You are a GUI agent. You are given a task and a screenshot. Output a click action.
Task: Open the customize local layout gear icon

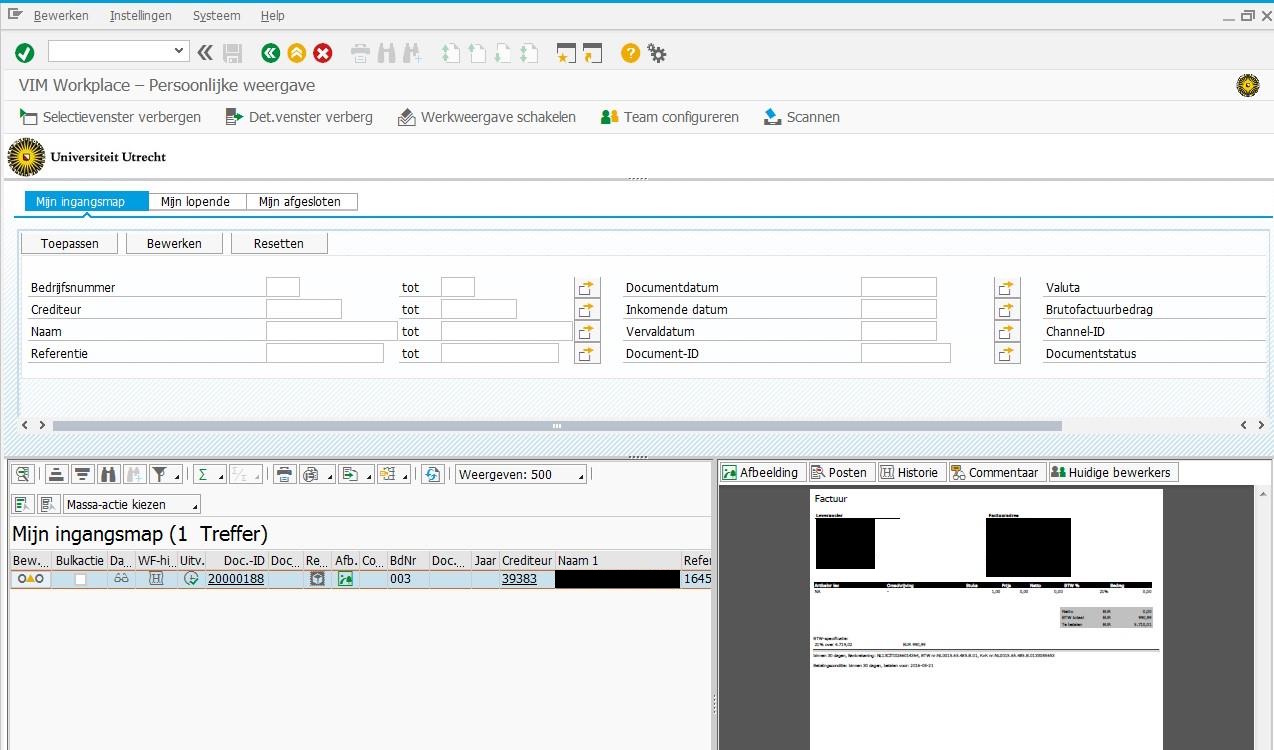(x=657, y=53)
